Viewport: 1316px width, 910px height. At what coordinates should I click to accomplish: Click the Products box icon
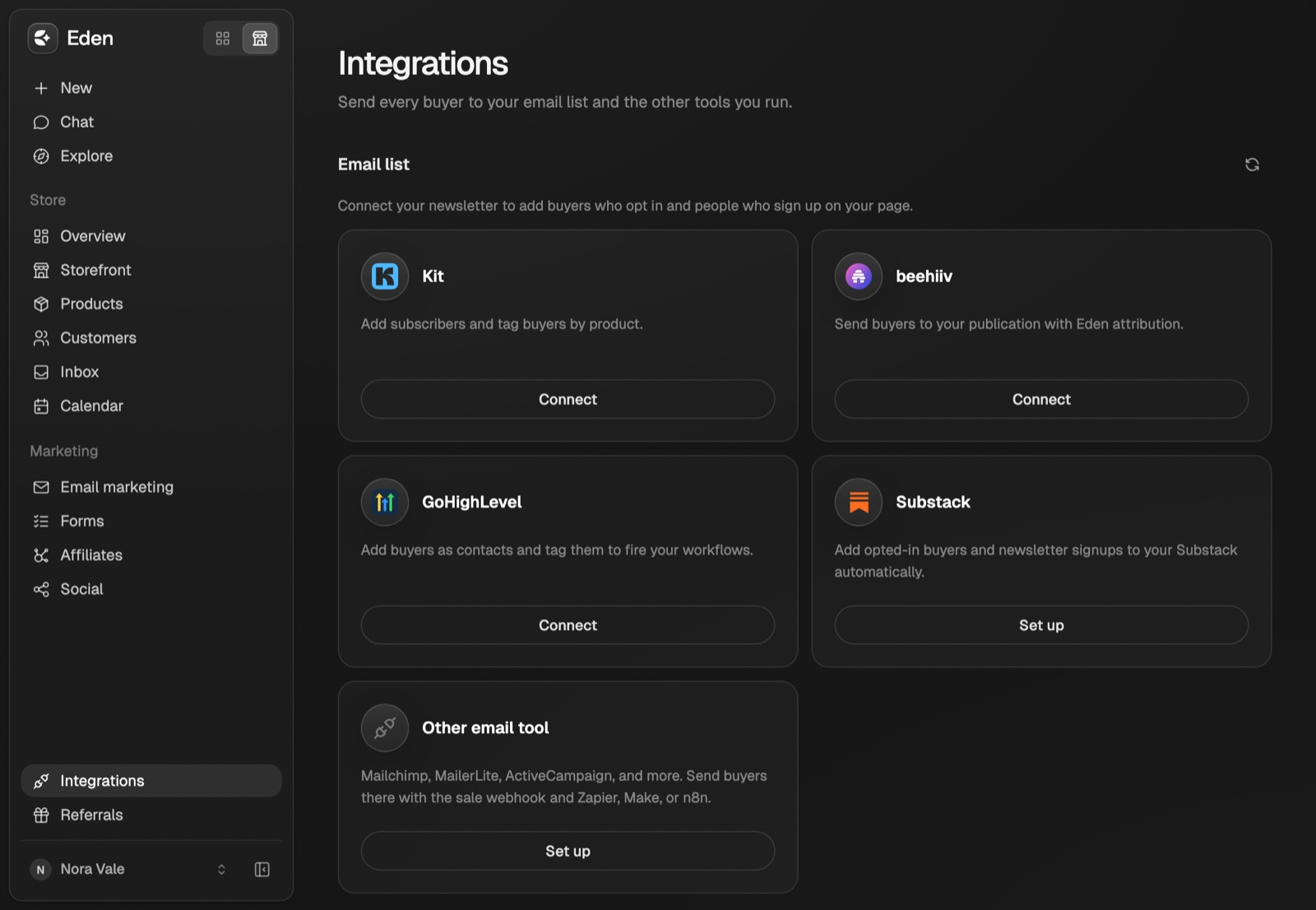click(41, 304)
